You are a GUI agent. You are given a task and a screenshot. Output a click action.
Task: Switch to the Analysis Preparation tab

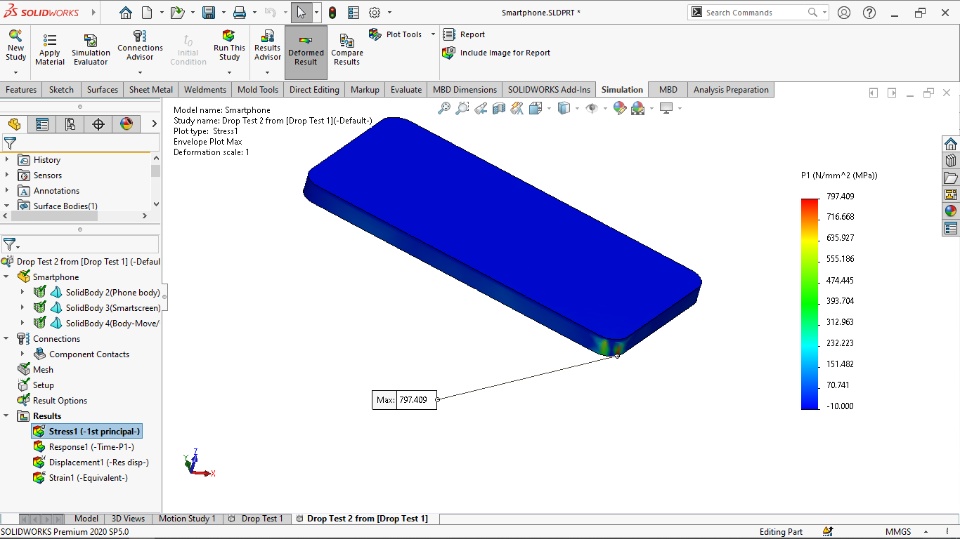coord(730,89)
